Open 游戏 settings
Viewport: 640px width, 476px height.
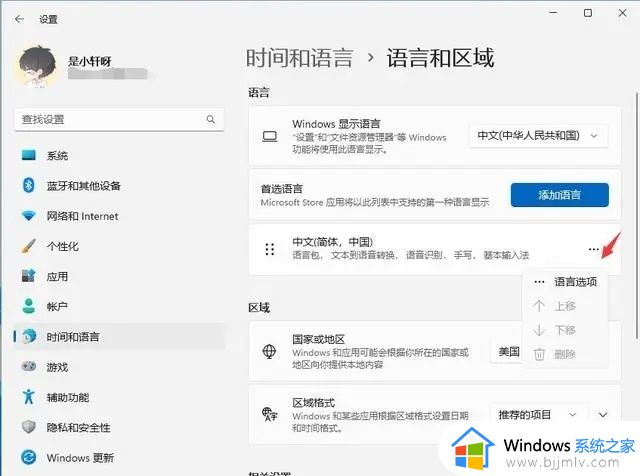119,367
